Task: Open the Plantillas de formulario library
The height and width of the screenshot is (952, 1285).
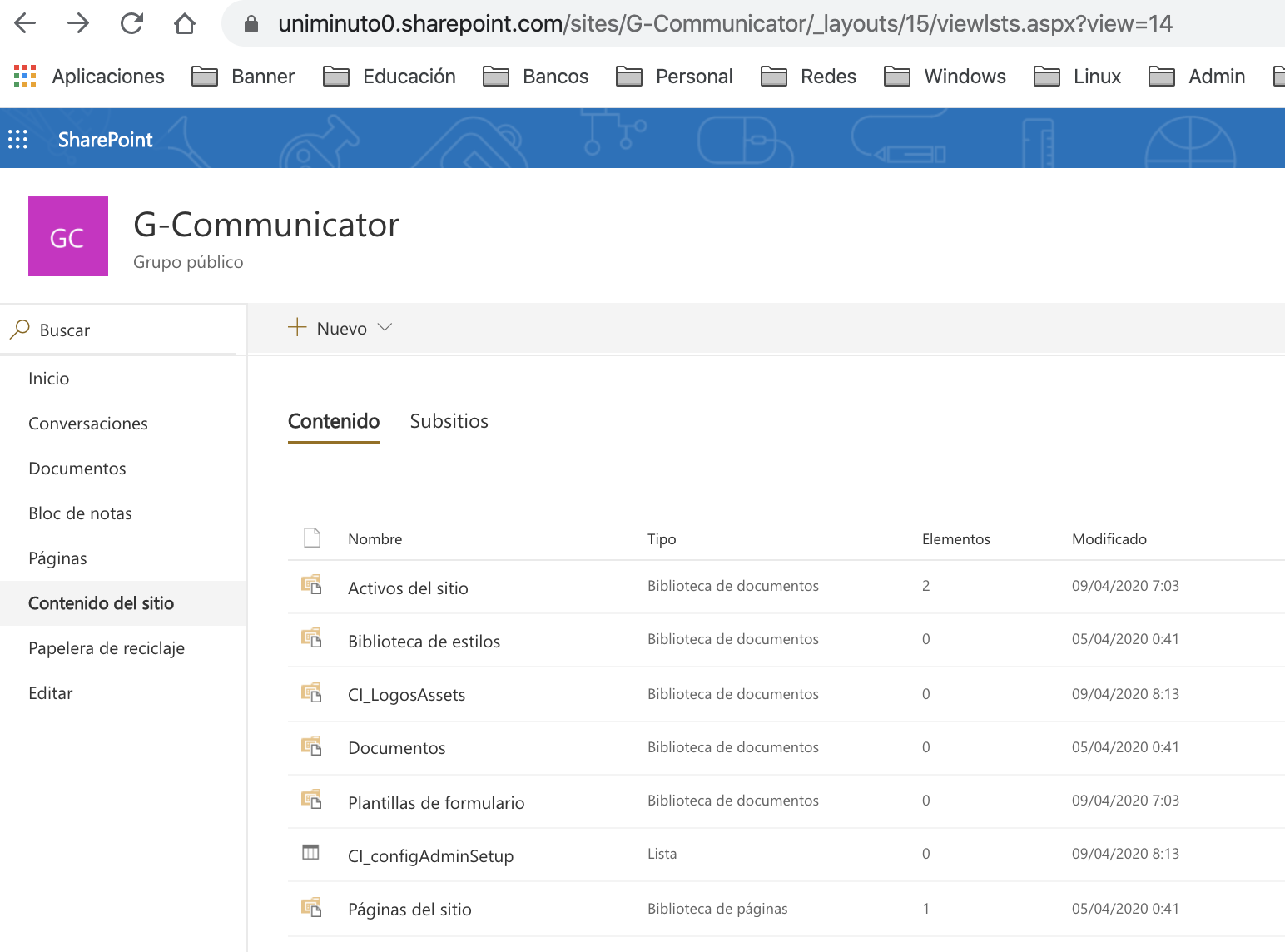Action: (436, 803)
